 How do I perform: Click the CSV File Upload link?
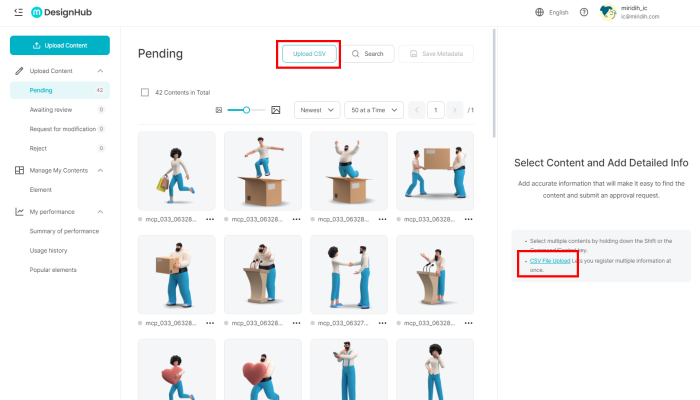coord(550,260)
